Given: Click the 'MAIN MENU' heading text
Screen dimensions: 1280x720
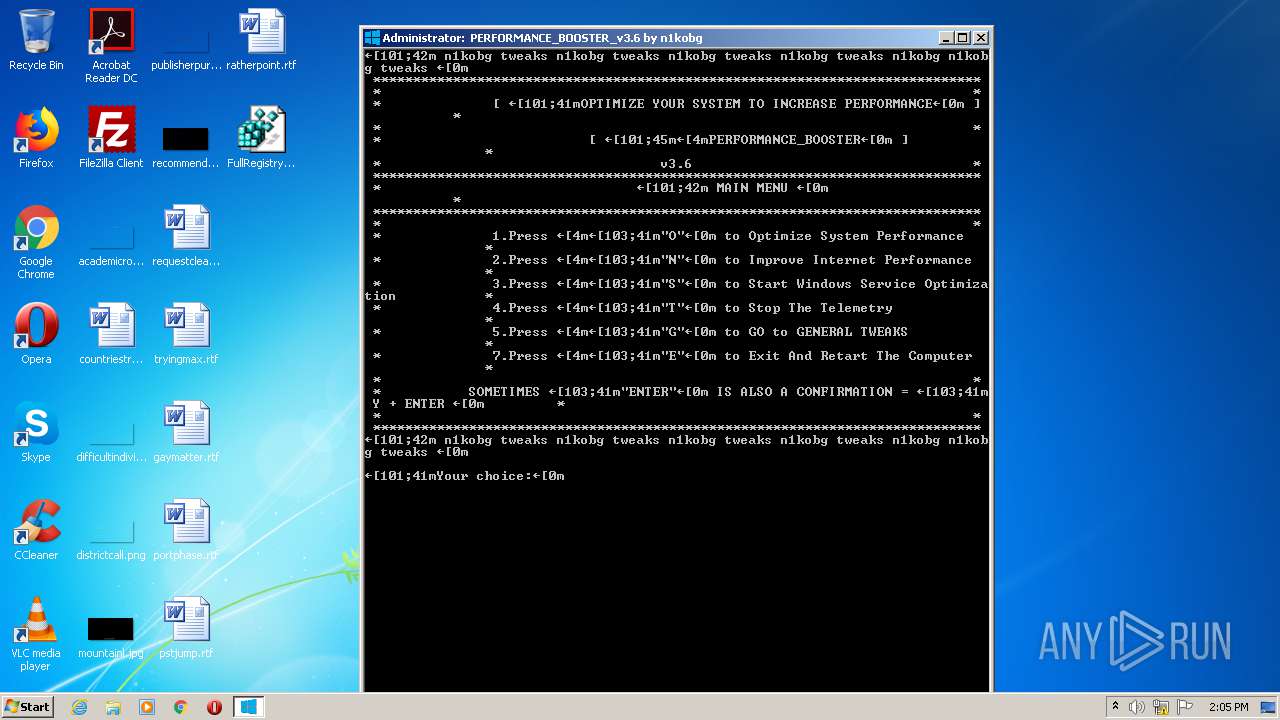Looking at the screenshot, I should tap(752, 188).
